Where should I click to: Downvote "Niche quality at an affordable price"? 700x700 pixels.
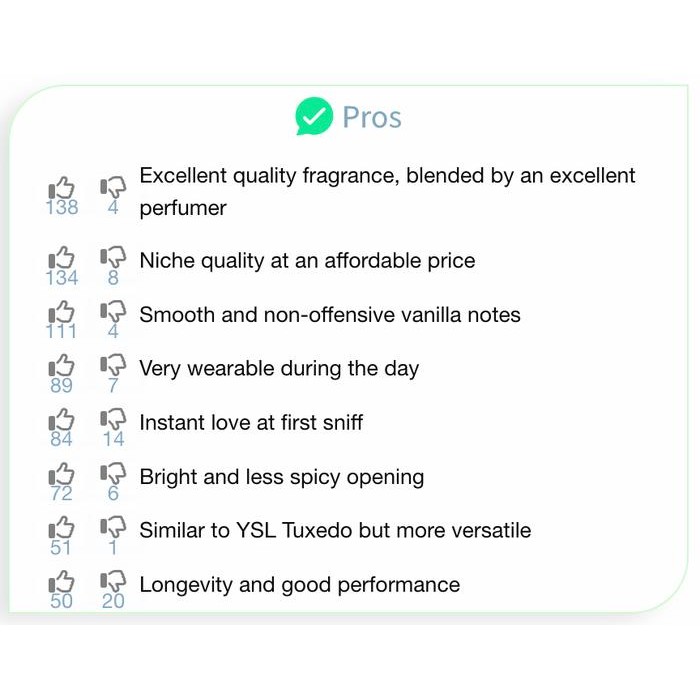113,259
